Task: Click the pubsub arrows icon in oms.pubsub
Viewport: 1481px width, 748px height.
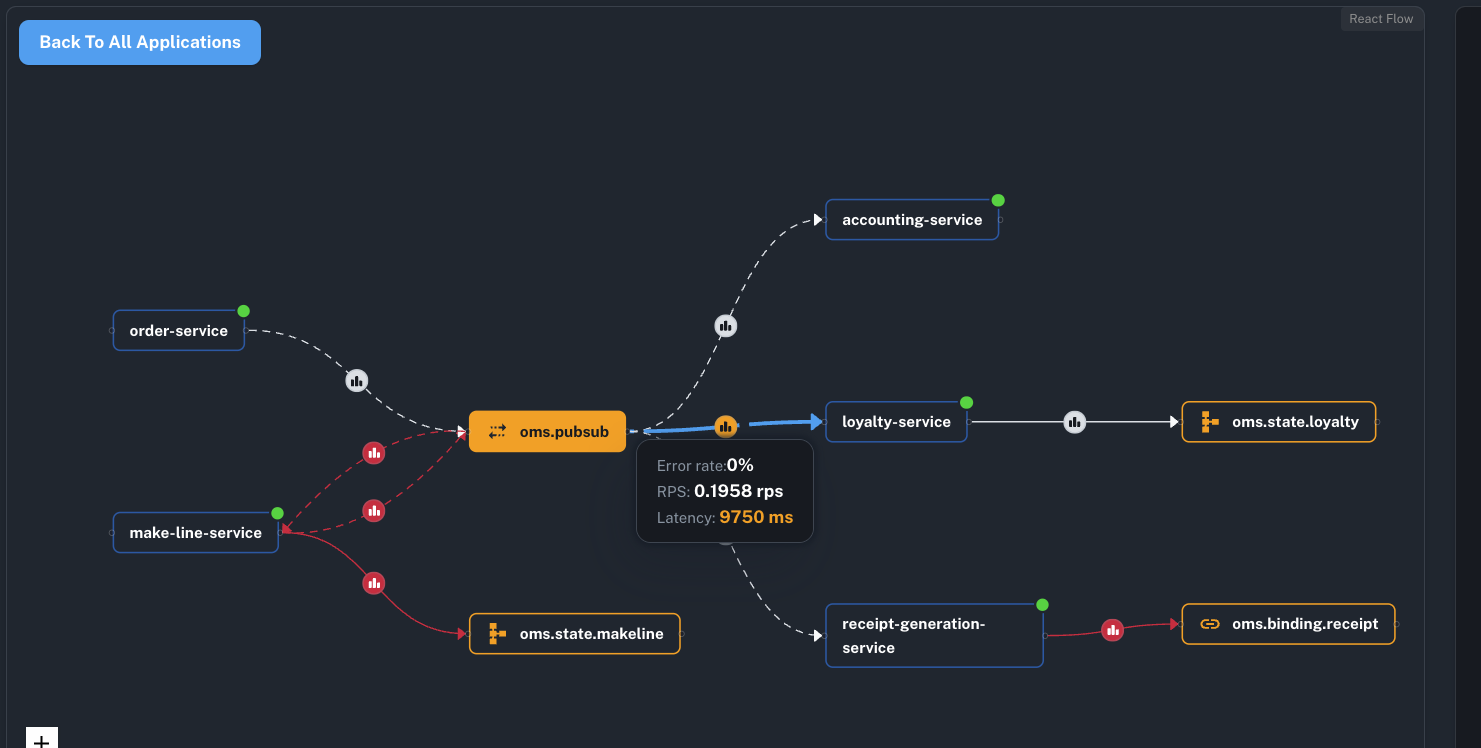Action: click(x=497, y=432)
